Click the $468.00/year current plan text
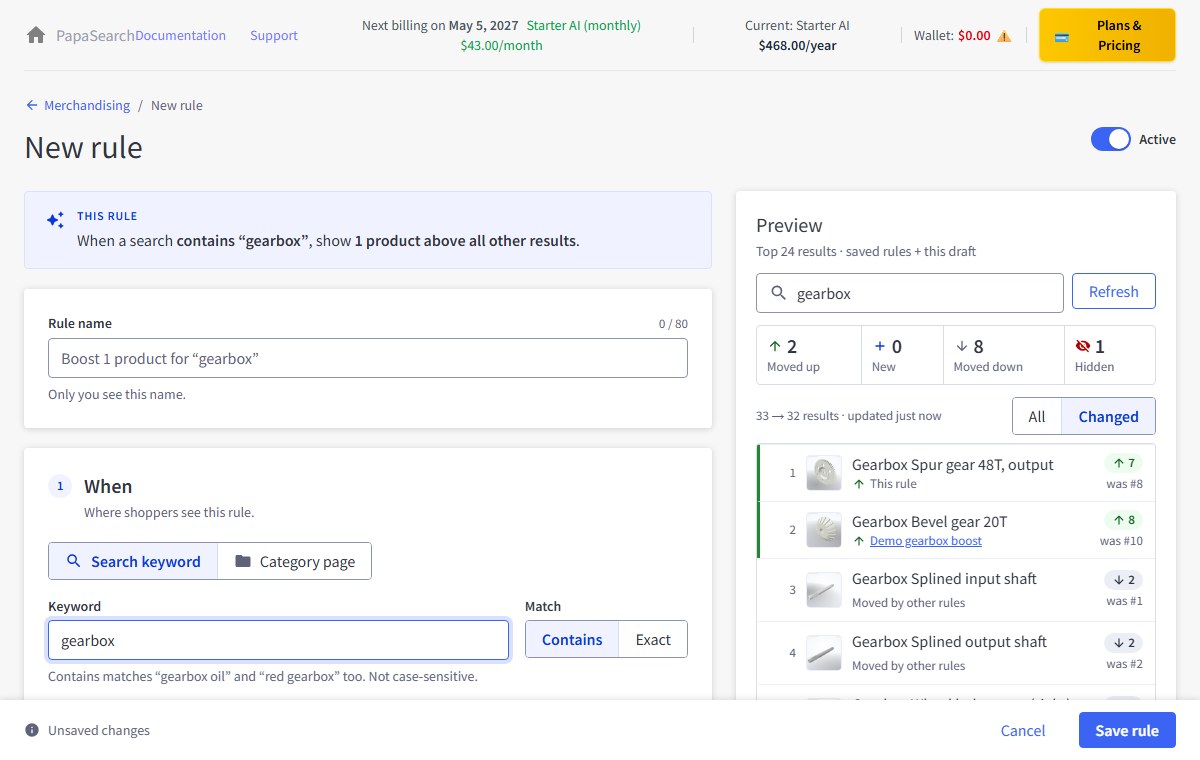Viewport: 1200px width, 760px height. [797, 45]
